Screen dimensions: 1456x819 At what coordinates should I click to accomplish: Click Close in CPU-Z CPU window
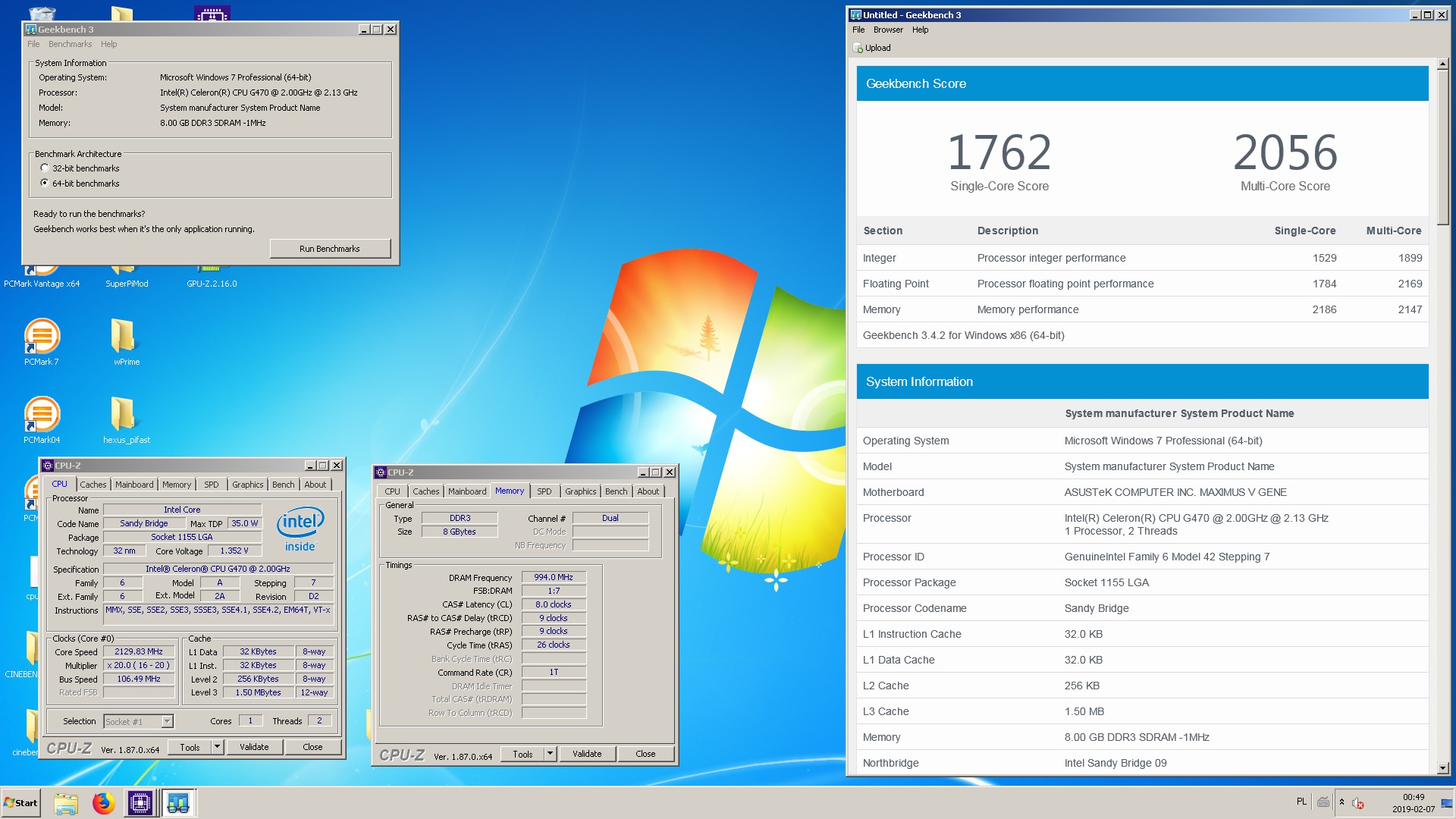click(312, 747)
